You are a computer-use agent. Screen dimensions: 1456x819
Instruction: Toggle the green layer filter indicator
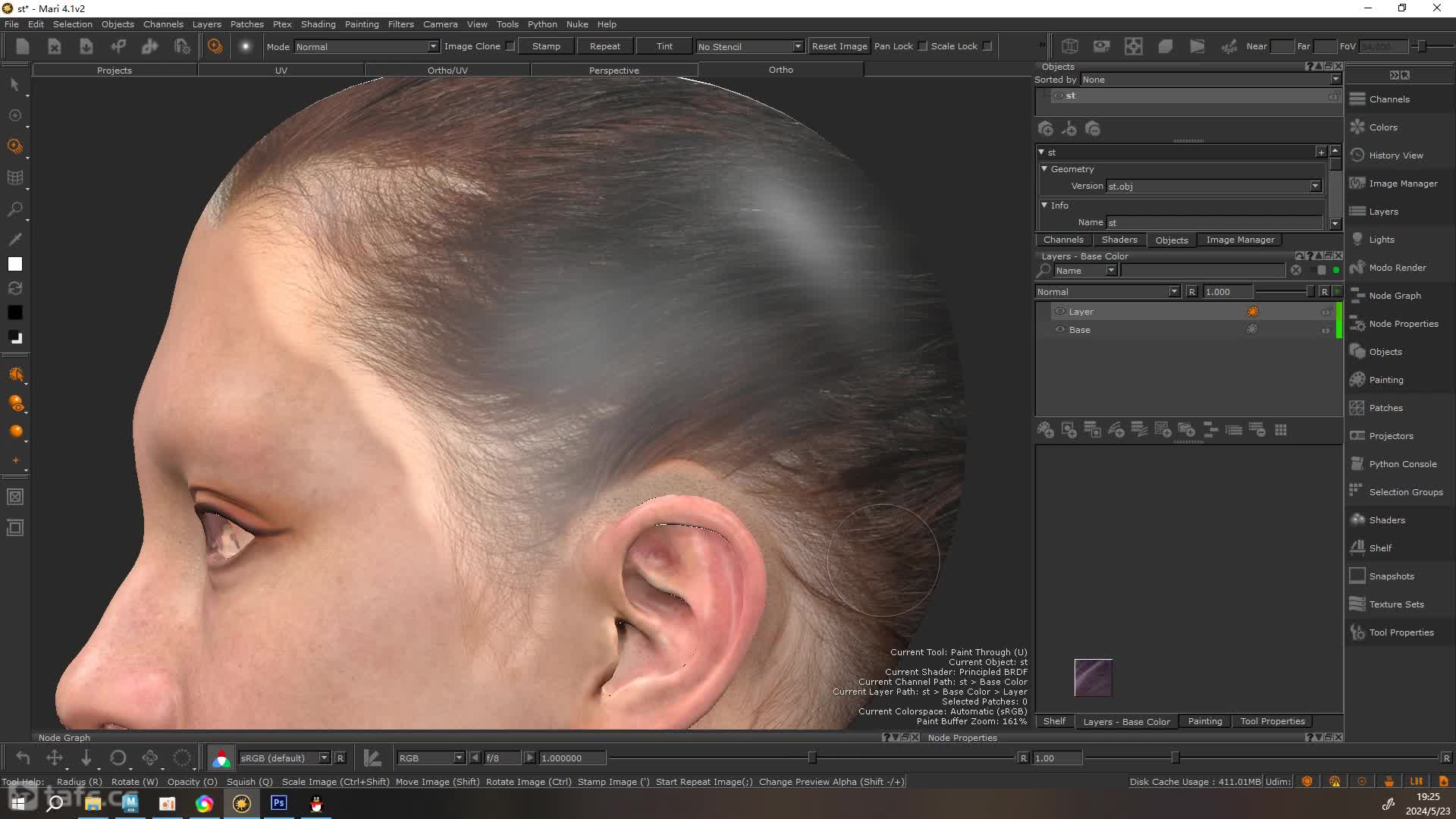(1336, 271)
